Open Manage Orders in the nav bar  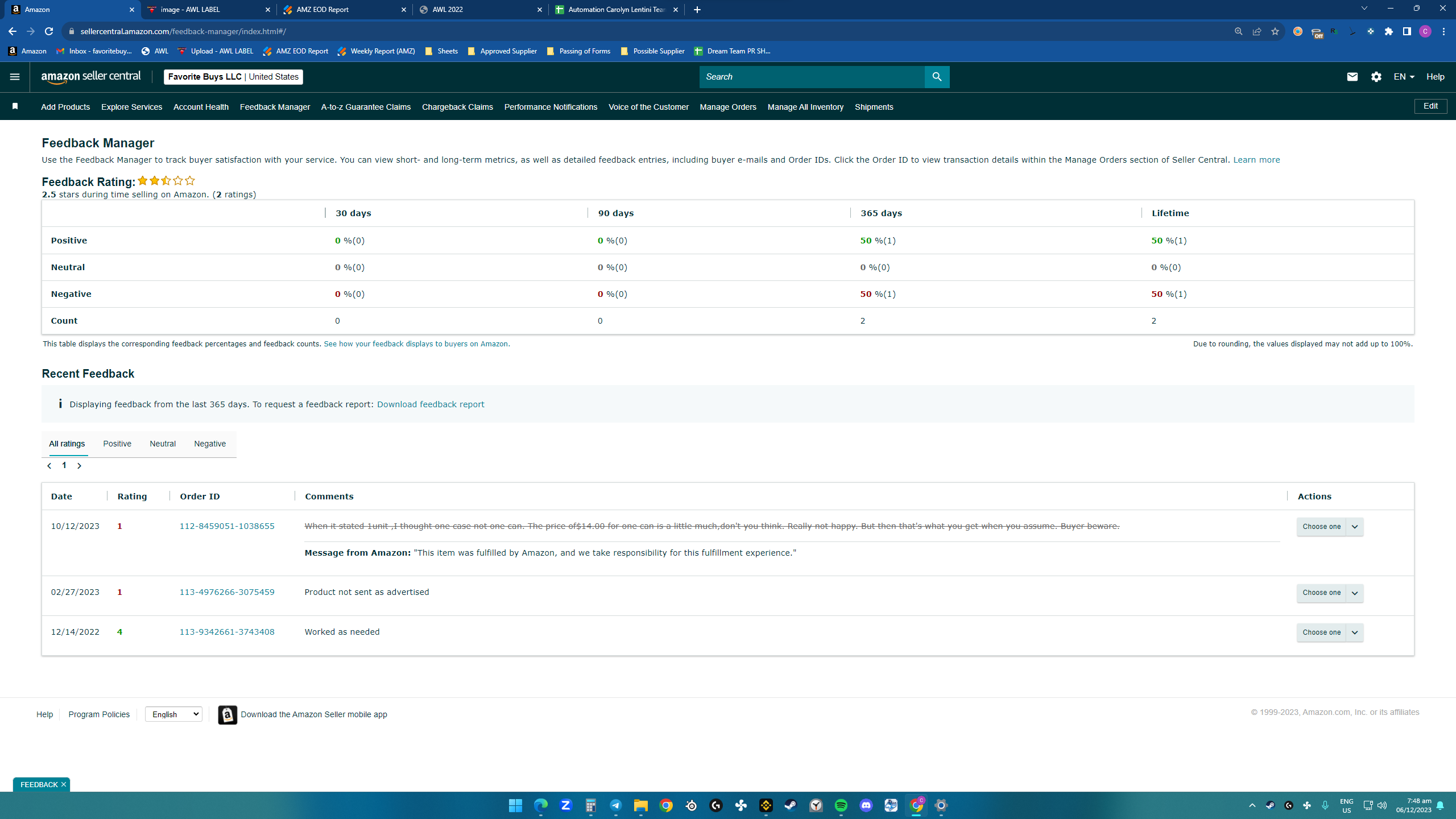tap(728, 107)
